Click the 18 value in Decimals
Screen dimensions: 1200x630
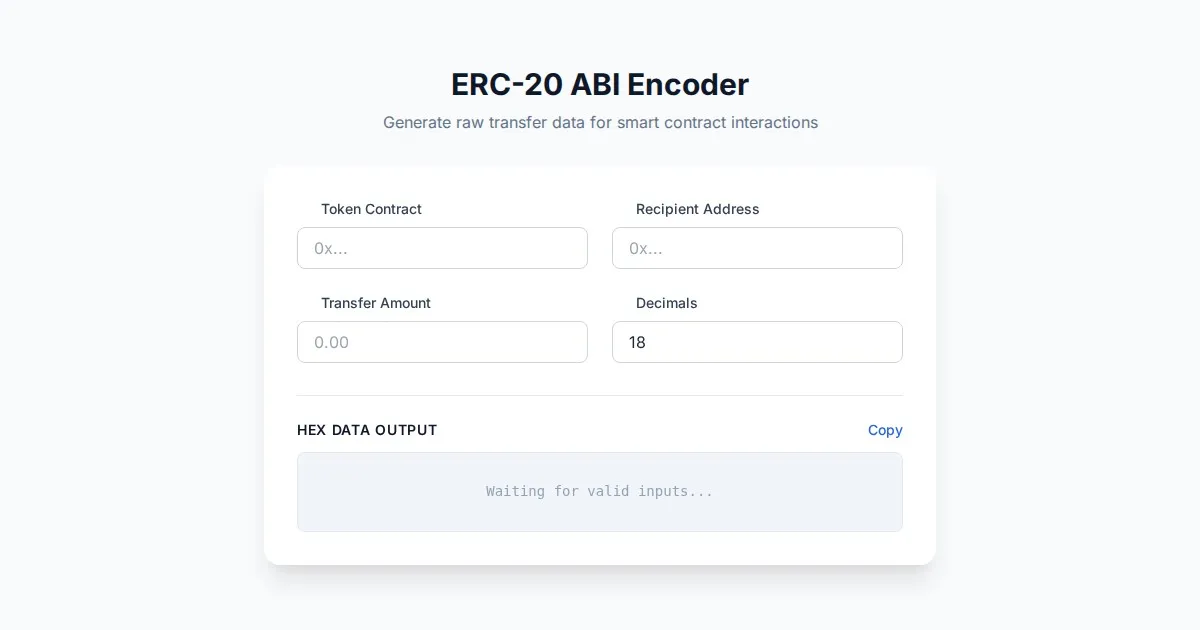[637, 342]
